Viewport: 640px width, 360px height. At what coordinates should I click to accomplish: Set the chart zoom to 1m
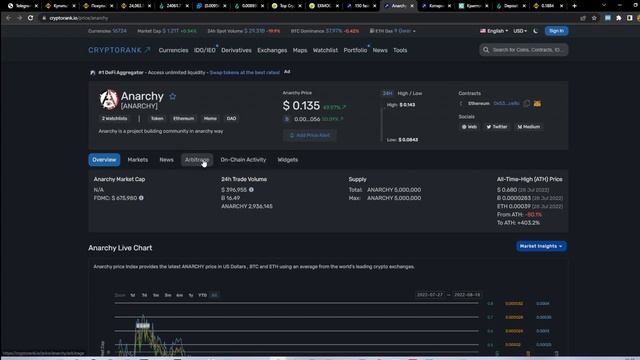[x=156, y=295]
